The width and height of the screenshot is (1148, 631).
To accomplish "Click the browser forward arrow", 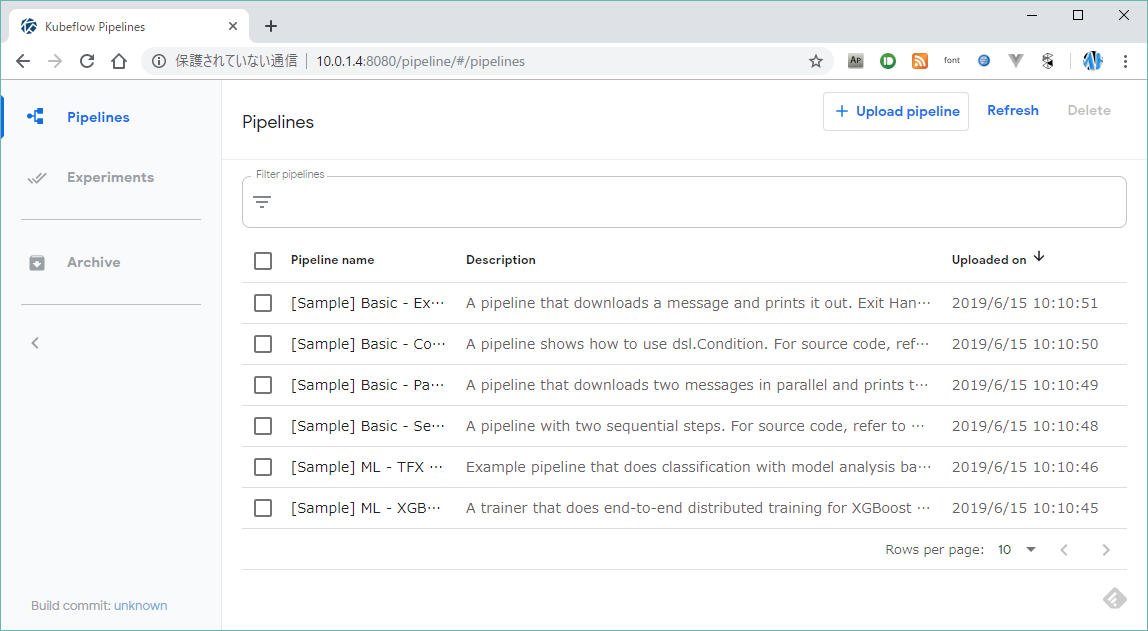I will [x=55, y=61].
